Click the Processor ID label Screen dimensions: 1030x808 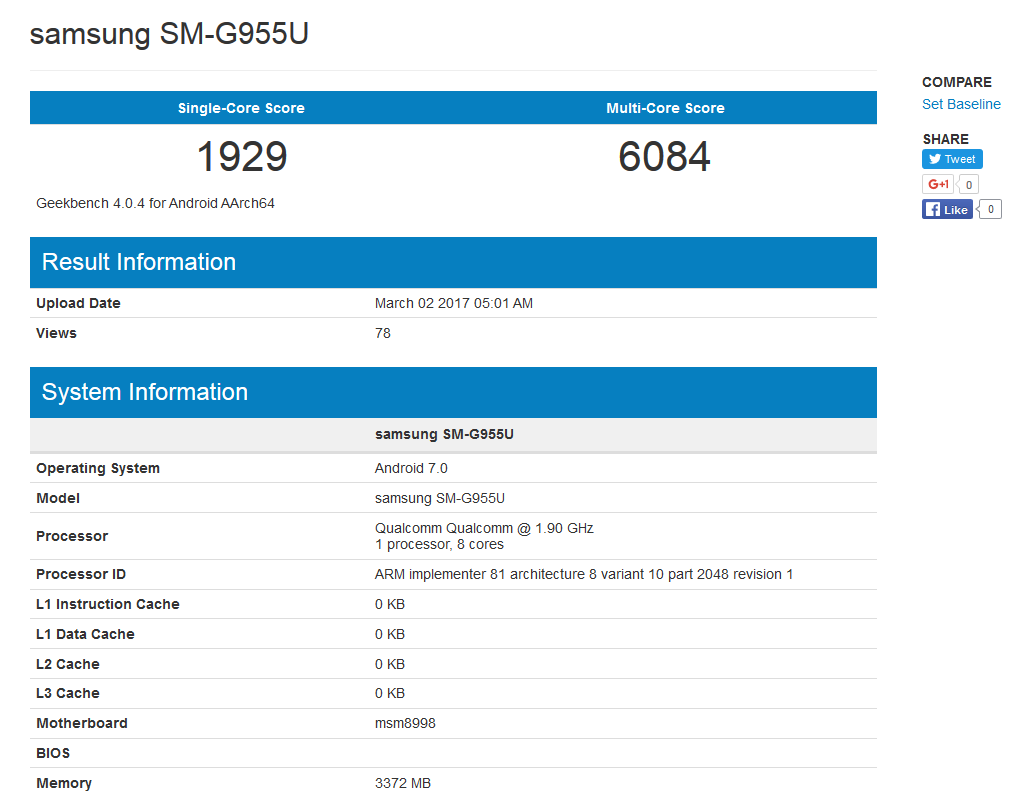81,574
